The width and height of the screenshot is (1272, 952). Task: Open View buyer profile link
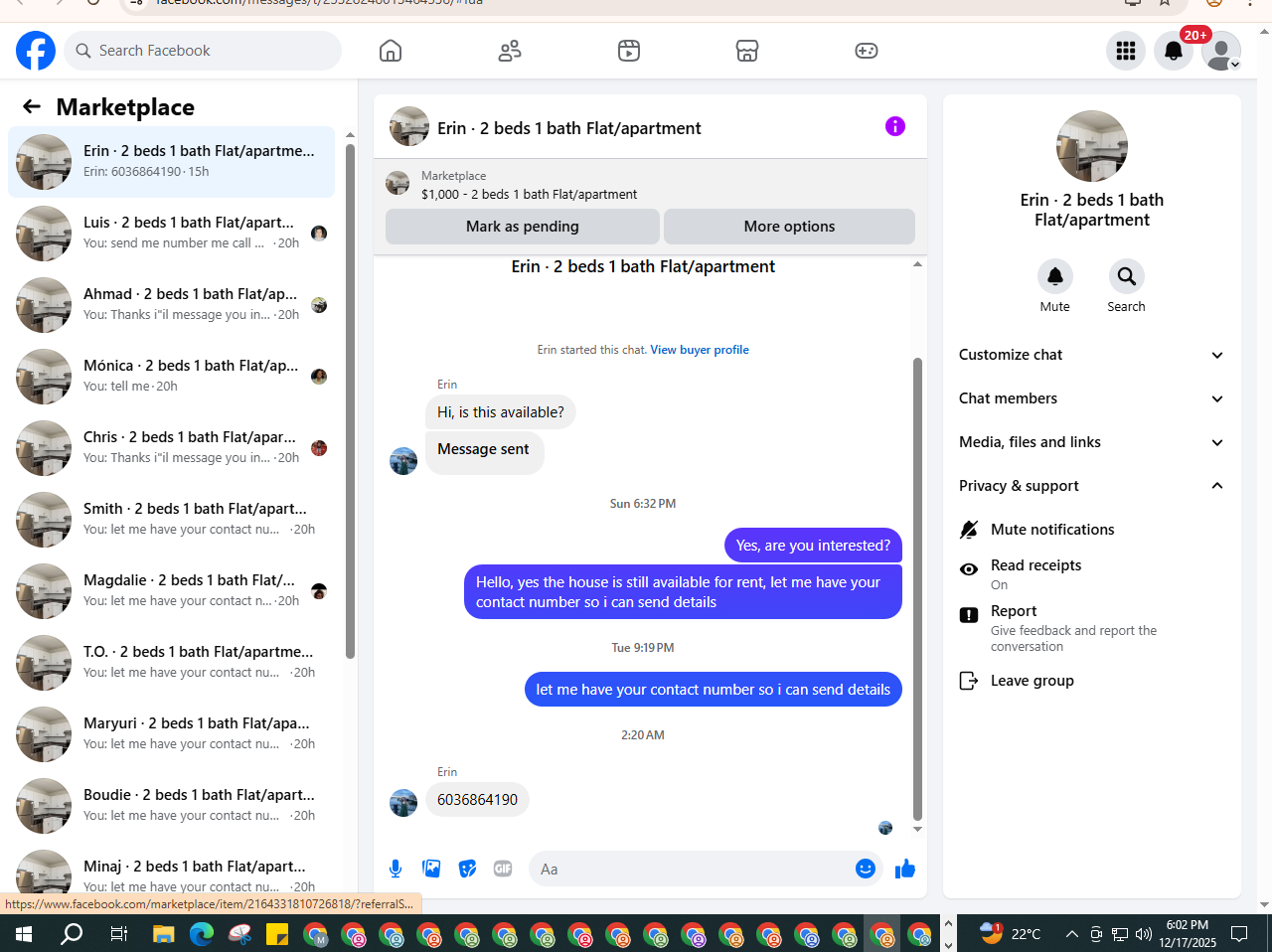point(700,350)
